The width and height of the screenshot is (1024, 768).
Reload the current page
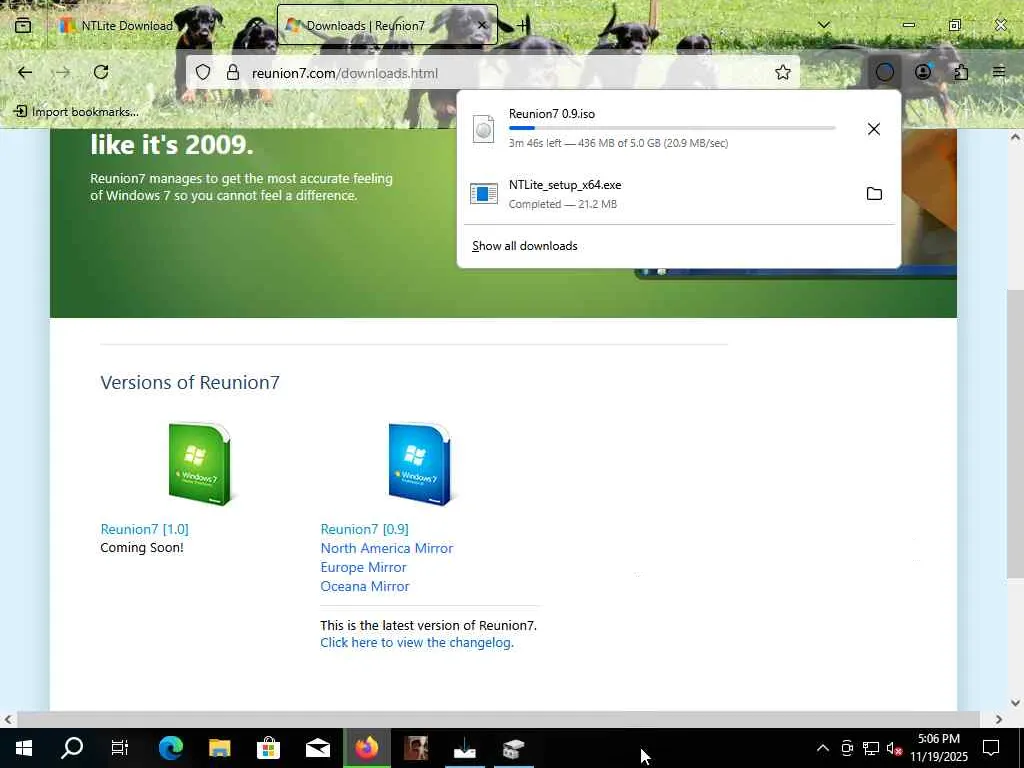tap(101, 72)
